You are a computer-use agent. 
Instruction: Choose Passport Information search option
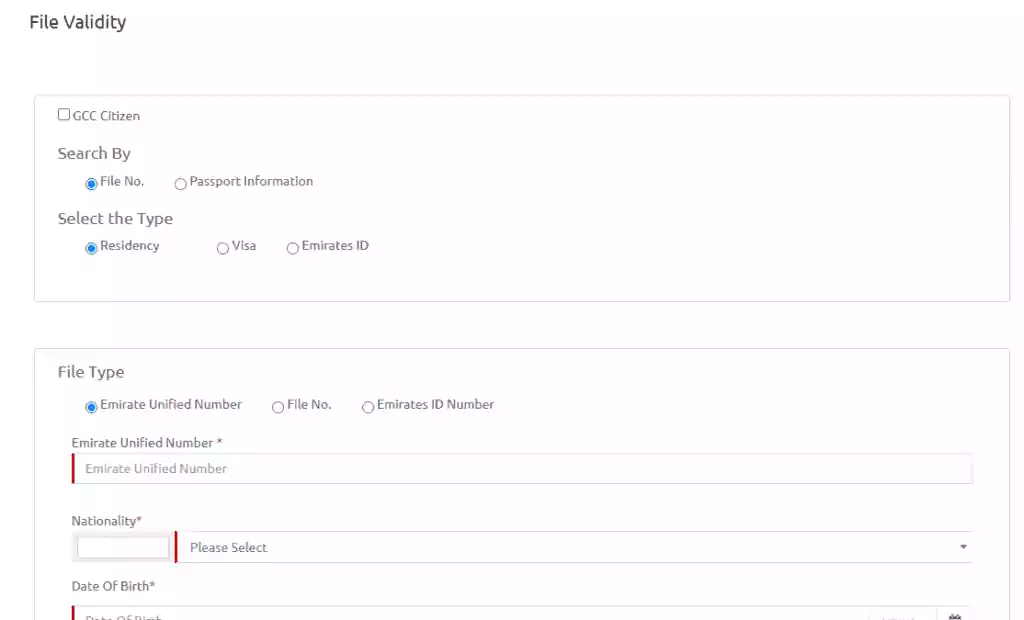click(x=180, y=184)
